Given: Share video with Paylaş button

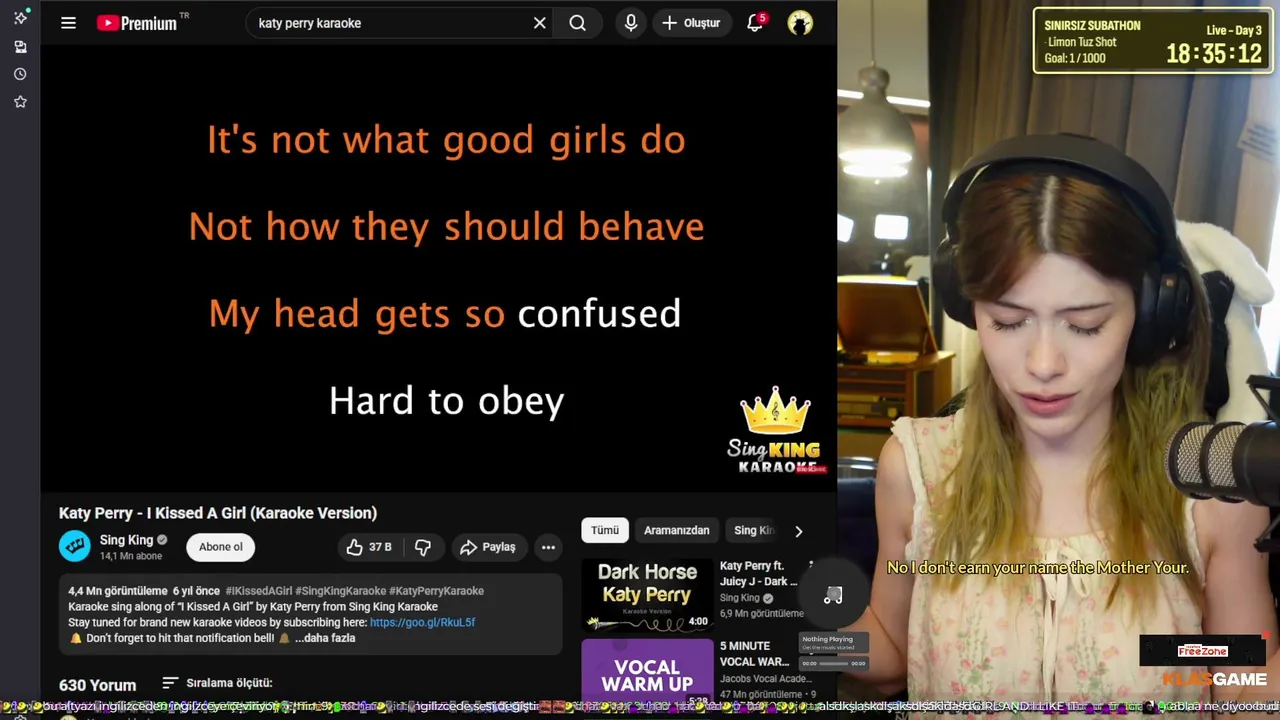Looking at the screenshot, I should [x=488, y=547].
